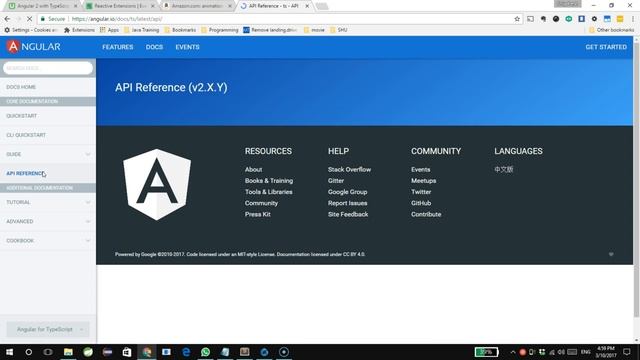Switch to Chrome on the taskbar
The width and height of the screenshot is (640, 360).
(147, 352)
